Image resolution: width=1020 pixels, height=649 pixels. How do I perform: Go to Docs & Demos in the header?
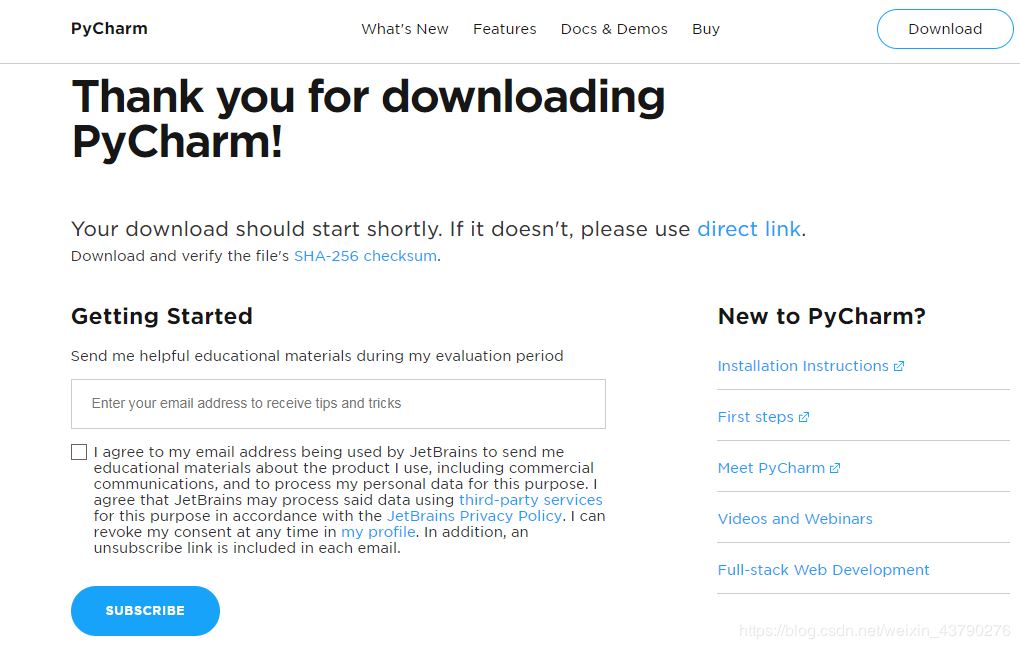click(x=614, y=29)
